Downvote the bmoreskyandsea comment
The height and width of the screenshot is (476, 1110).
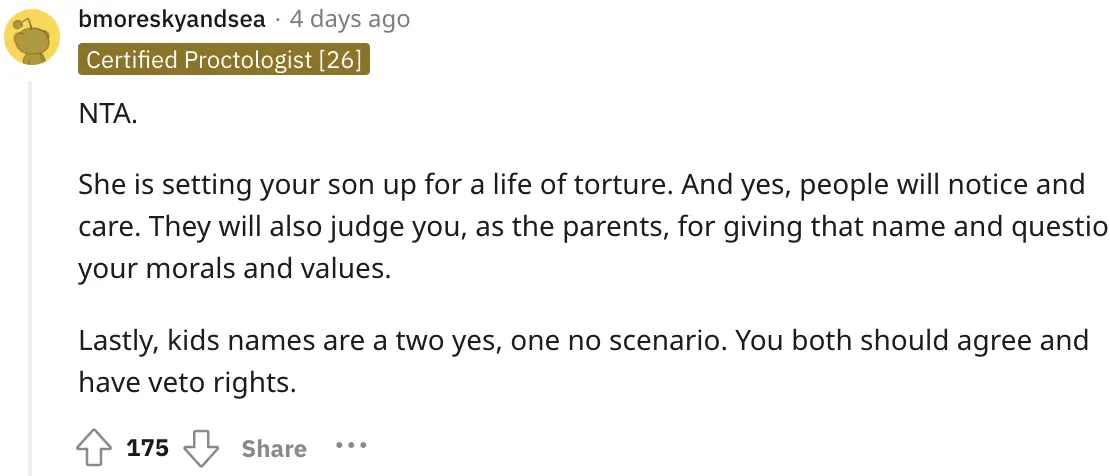click(204, 448)
